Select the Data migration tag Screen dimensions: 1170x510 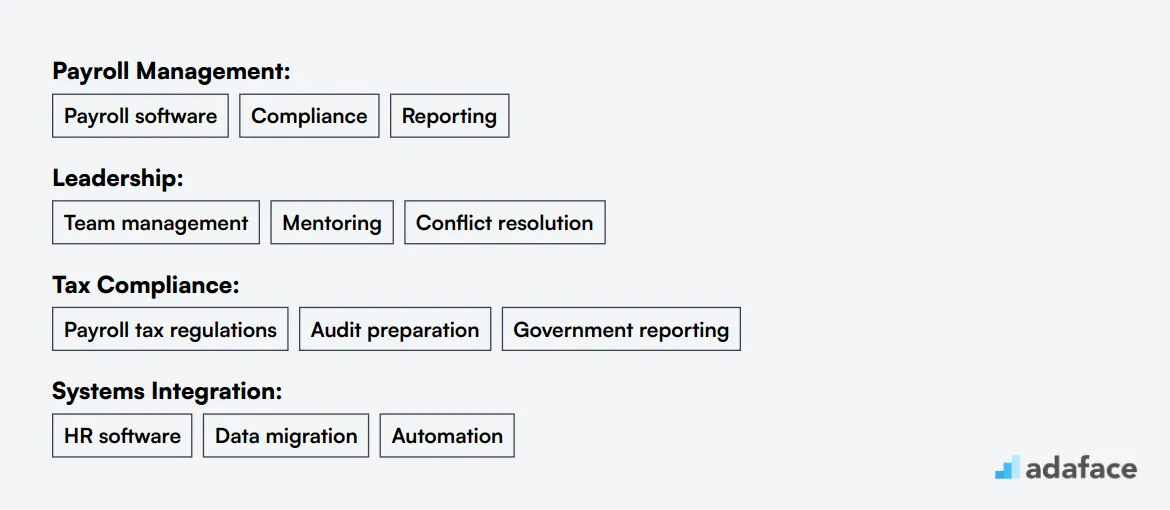pyautogui.click(x=286, y=436)
